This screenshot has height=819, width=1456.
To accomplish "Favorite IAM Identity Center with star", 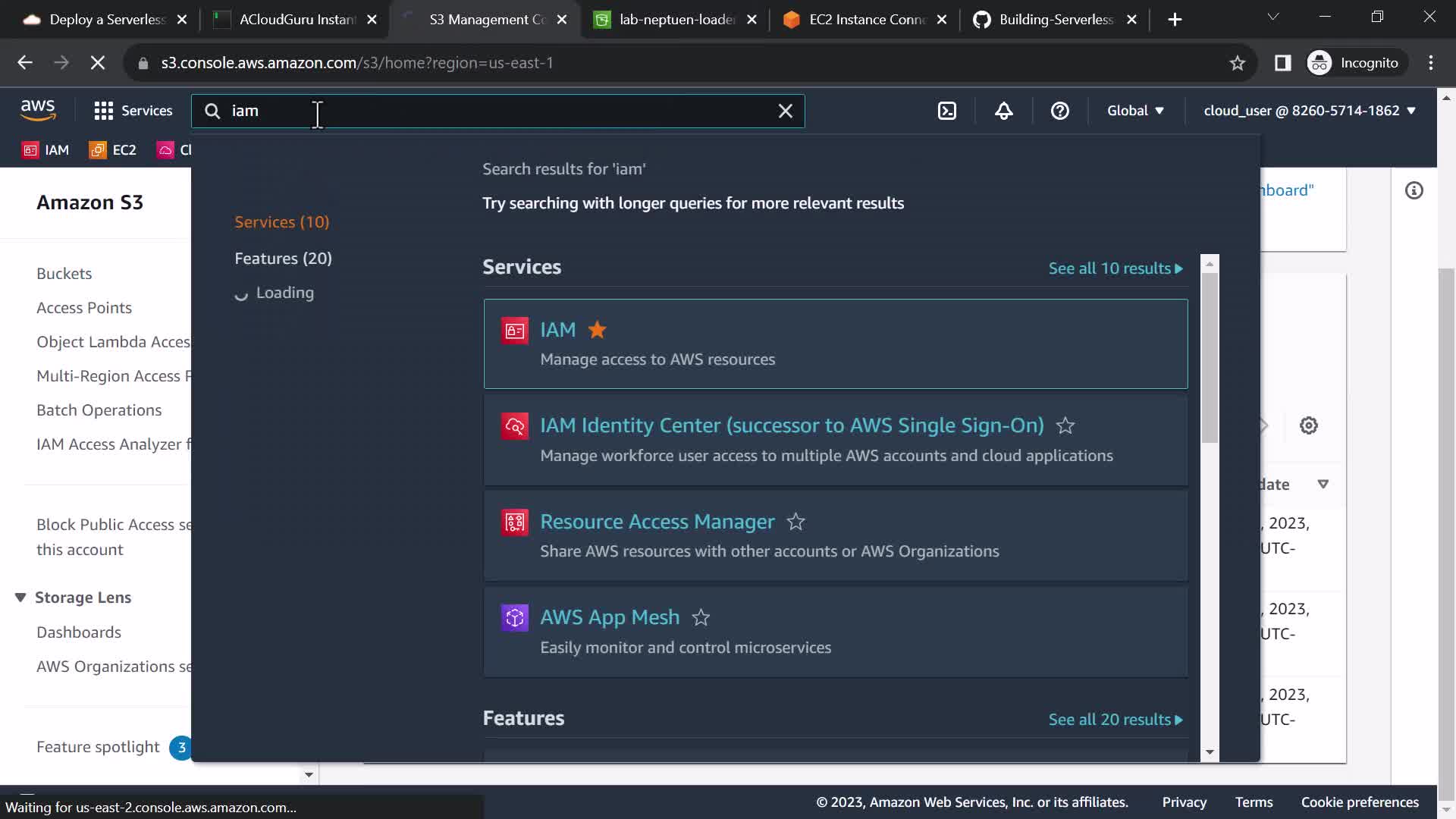I will [x=1065, y=425].
